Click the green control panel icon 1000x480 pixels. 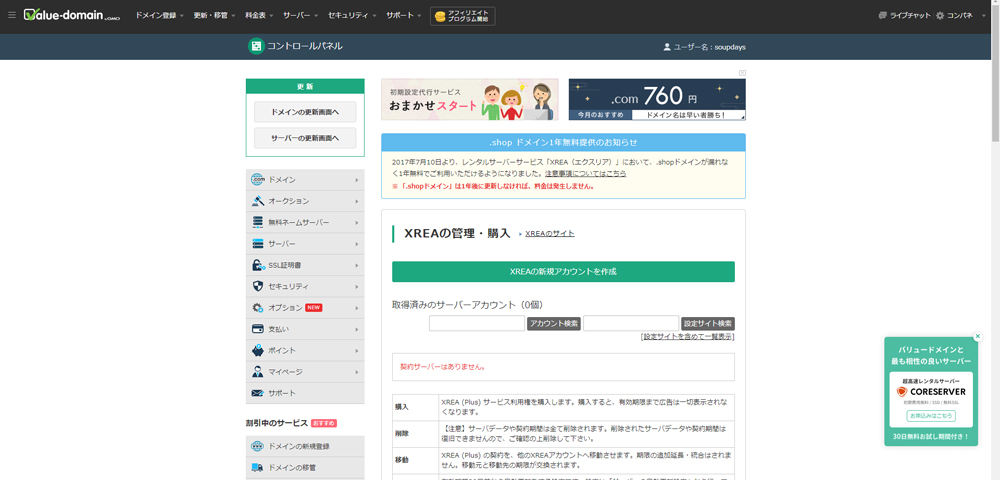pos(256,46)
